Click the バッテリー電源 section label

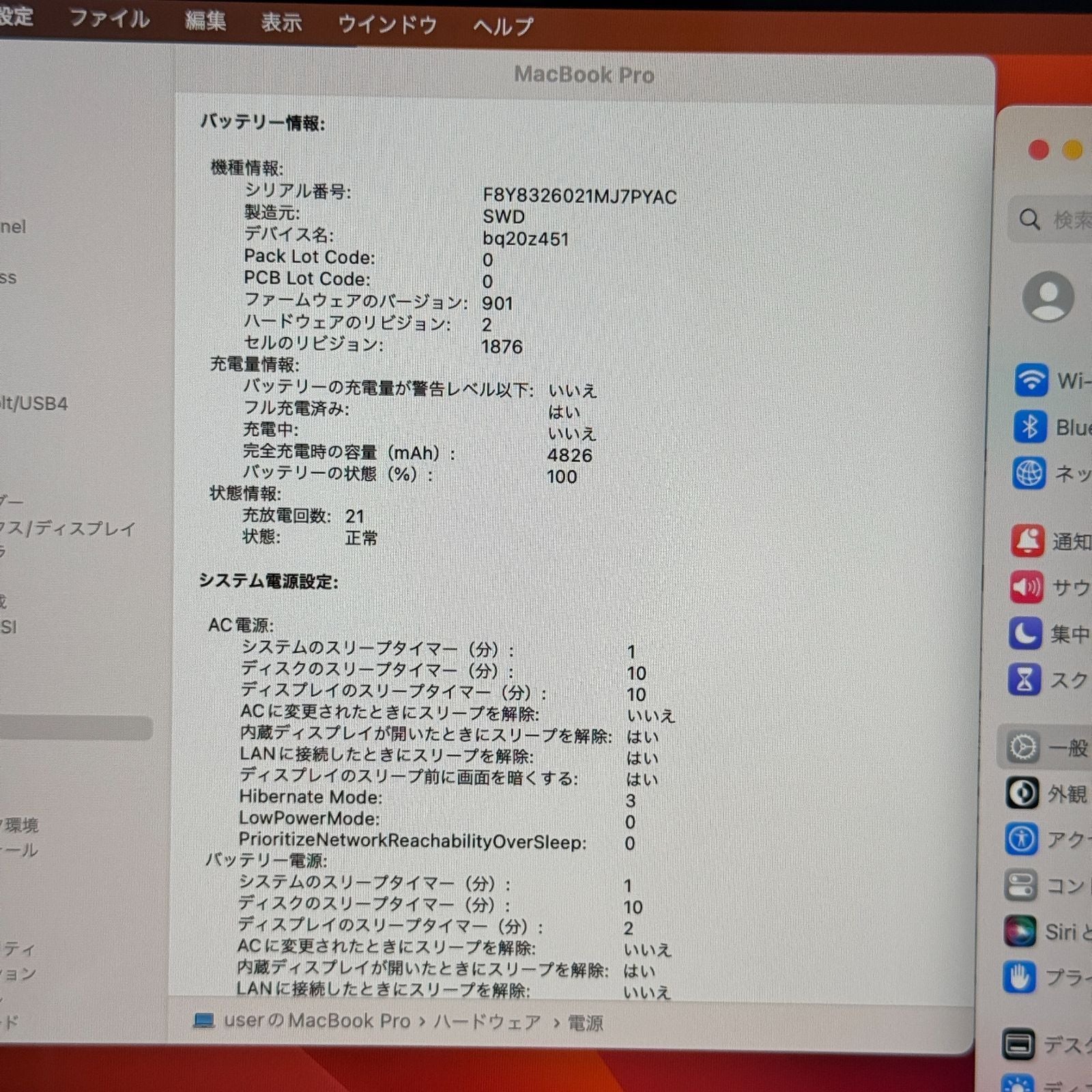pos(267,859)
